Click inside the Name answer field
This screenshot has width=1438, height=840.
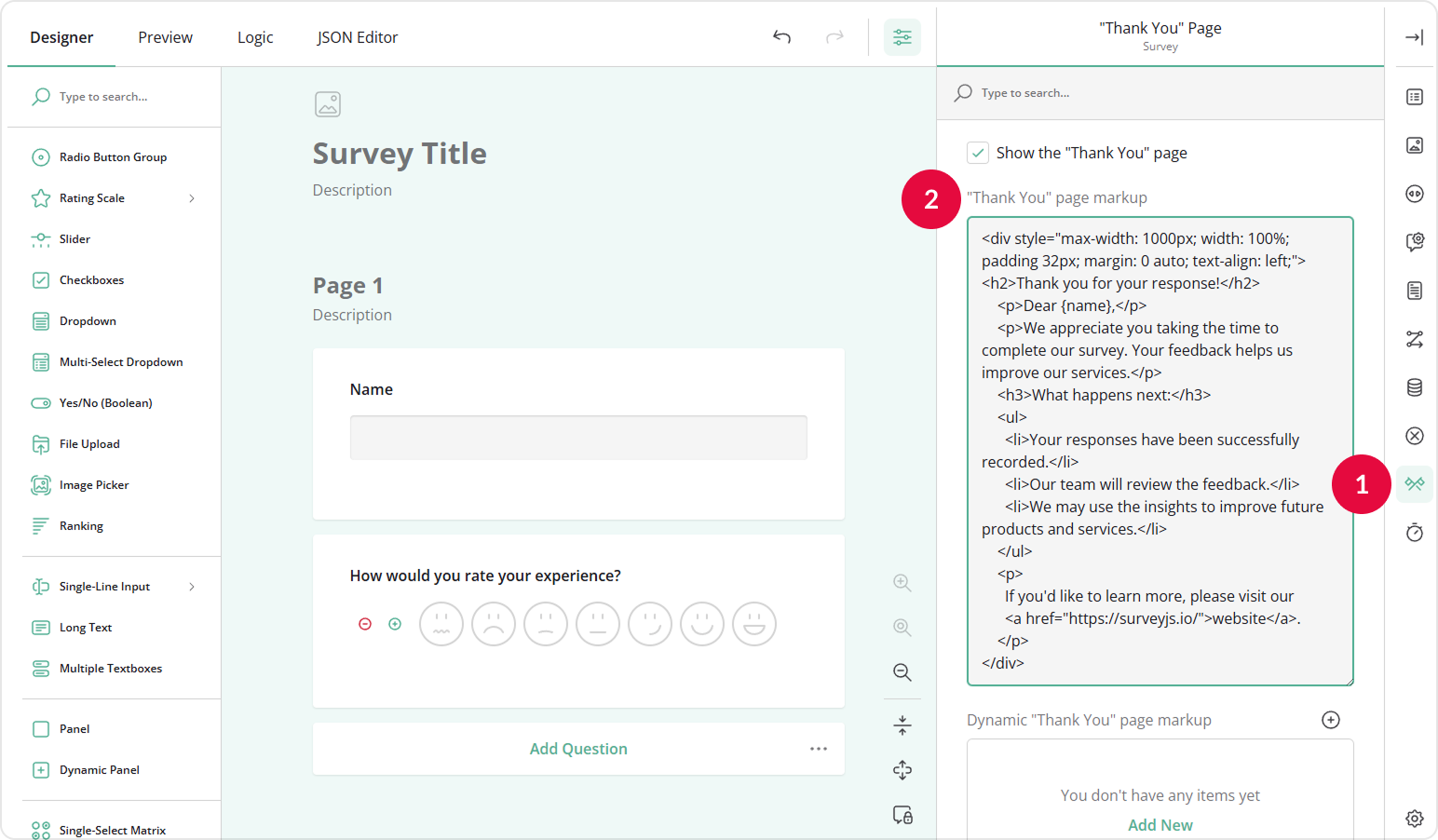coord(578,437)
